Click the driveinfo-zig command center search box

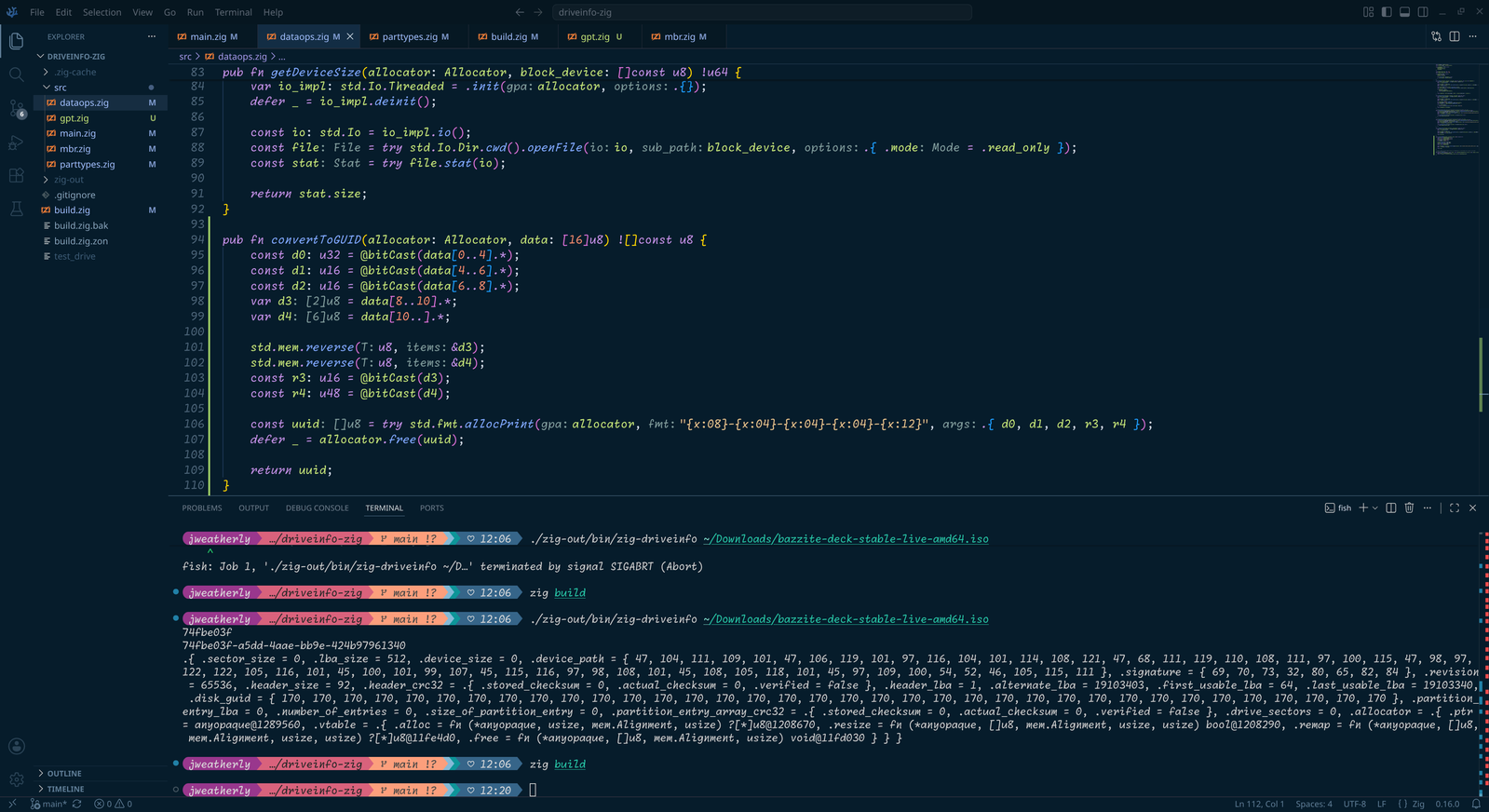point(762,12)
